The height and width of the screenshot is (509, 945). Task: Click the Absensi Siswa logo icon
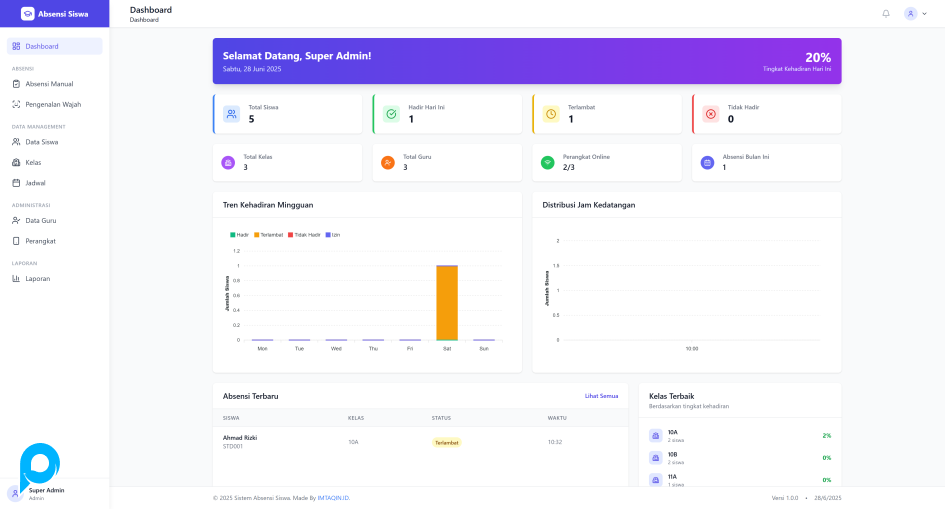pyautogui.click(x=28, y=14)
